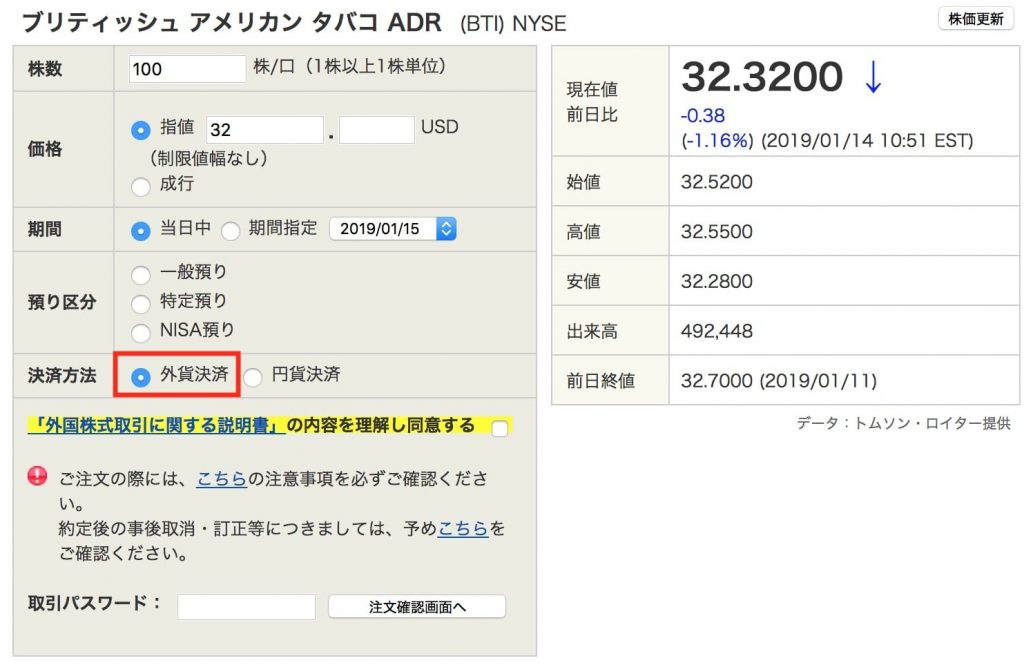
Task: Click the current price 32.3200
Action: (762, 77)
